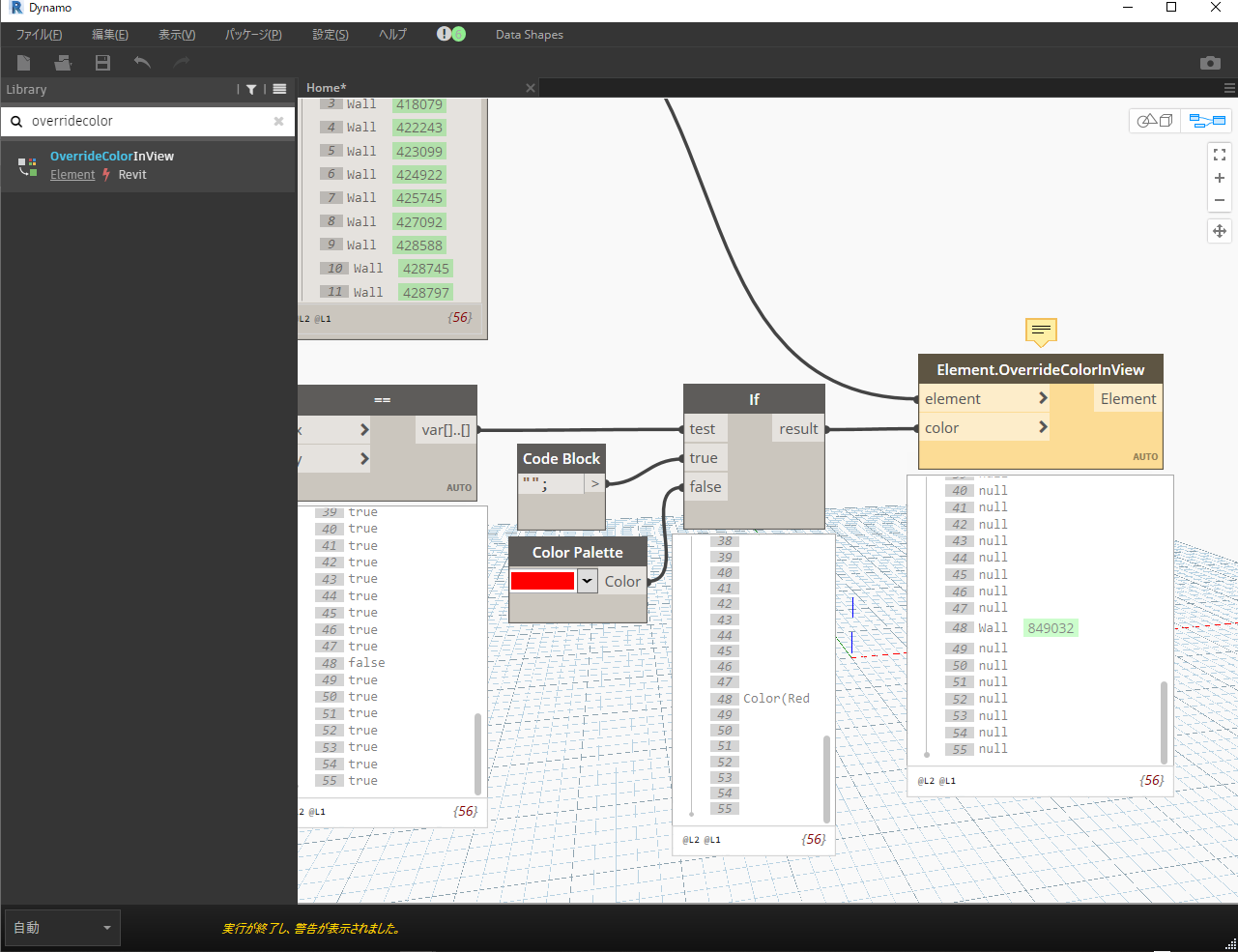Screen dimensions: 1238x952
Task: Click Wall id 849032 in output list
Action: (1051, 628)
